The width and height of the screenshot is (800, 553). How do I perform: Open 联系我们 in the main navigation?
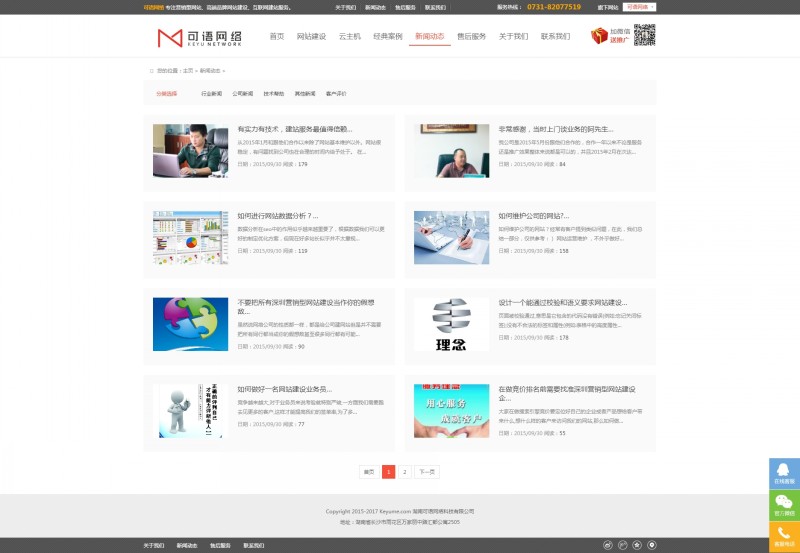click(x=555, y=36)
